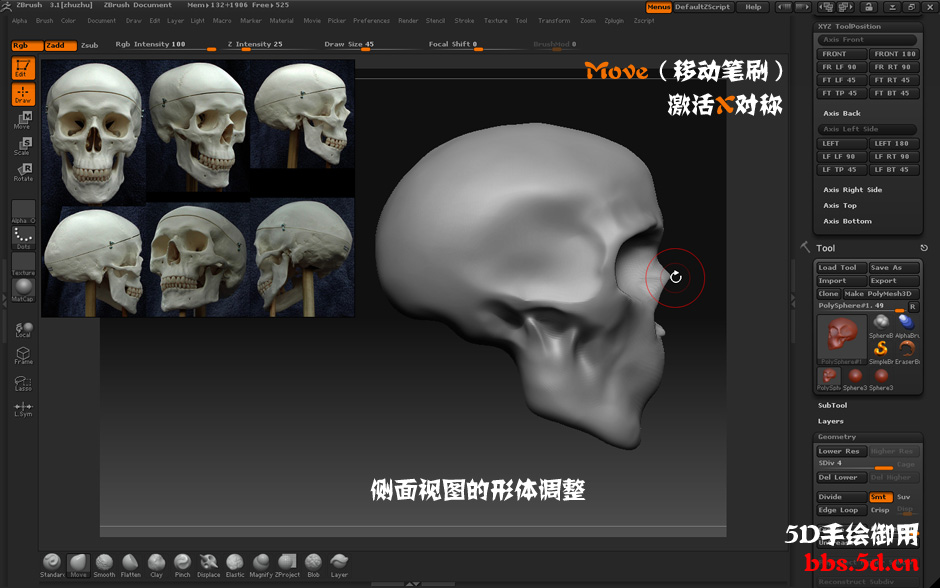Screen dimensions: 940x588
Task: Toggle Local transformations icon
Action: click(23, 330)
